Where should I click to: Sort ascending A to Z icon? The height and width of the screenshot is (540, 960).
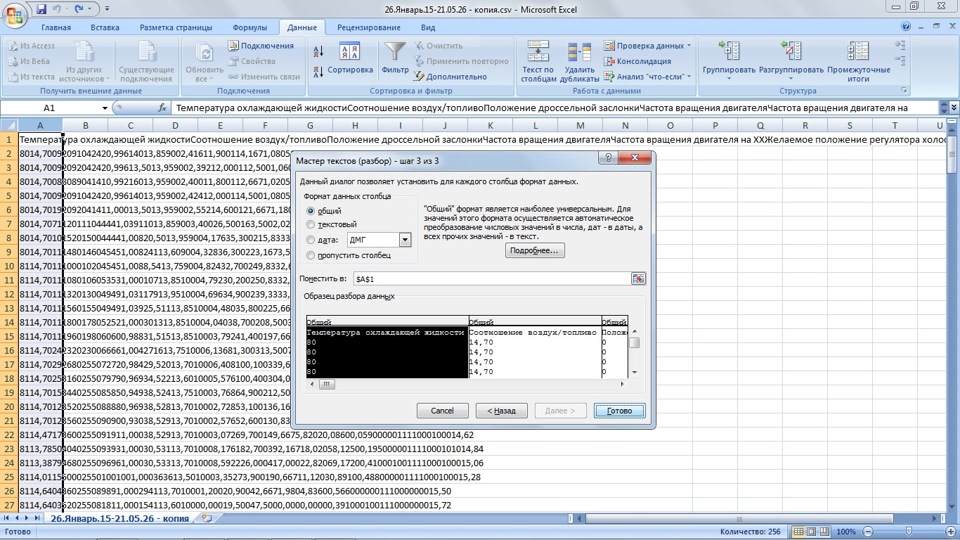(318, 51)
